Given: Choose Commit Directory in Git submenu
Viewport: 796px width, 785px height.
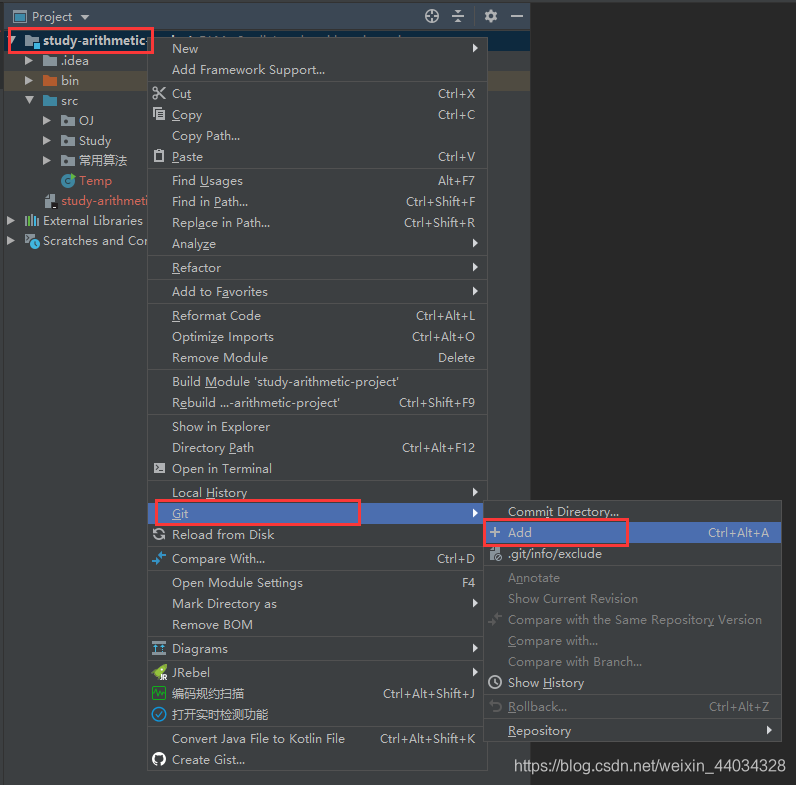Looking at the screenshot, I should (x=632, y=511).
